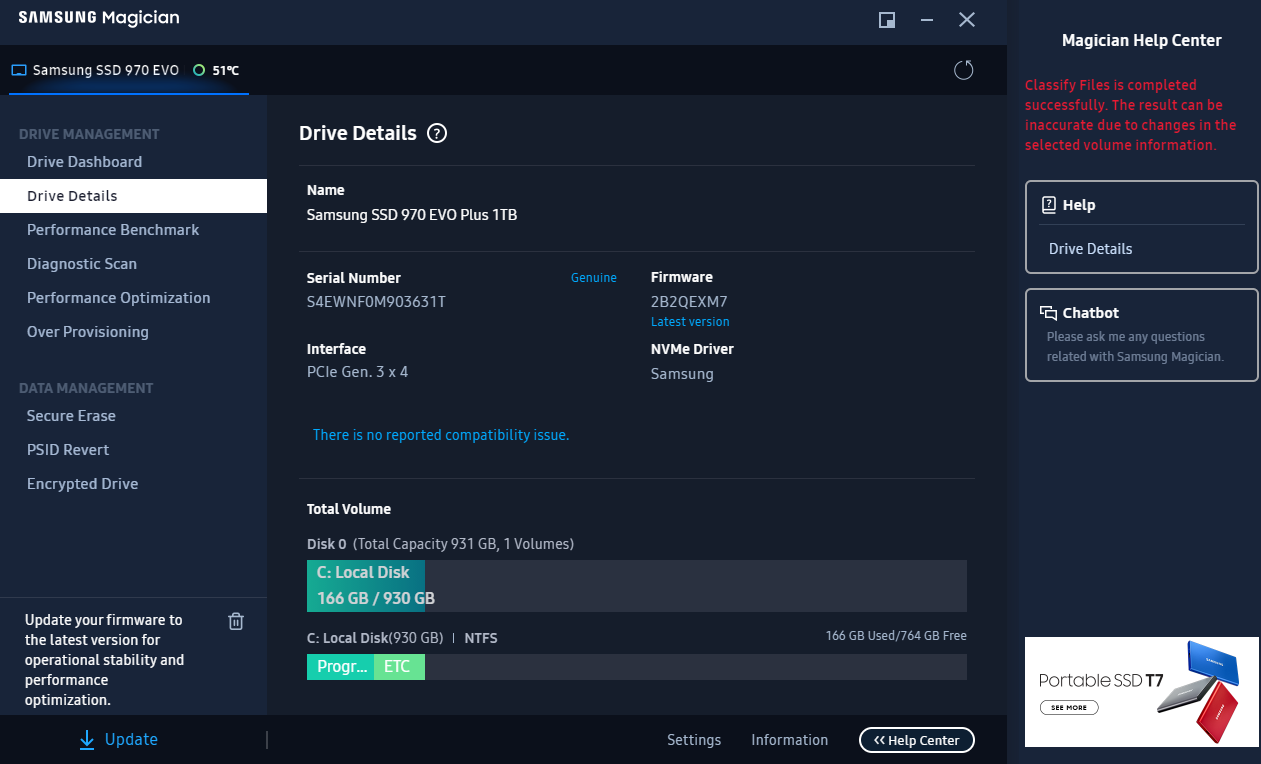The image size is (1261, 764).
Task: Click the serial number S4EWNF0M903631T
Action: (x=376, y=301)
